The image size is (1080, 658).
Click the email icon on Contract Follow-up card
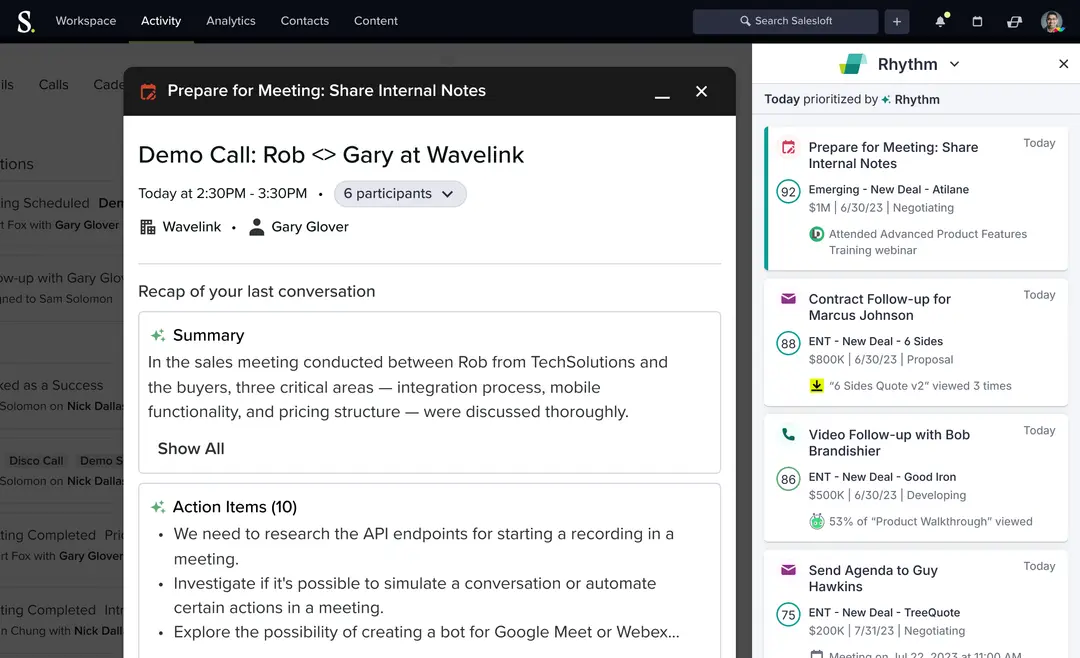pyautogui.click(x=789, y=298)
